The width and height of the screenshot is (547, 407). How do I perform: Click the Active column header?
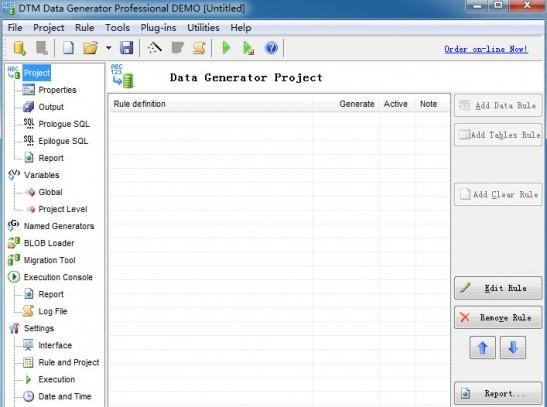(396, 104)
